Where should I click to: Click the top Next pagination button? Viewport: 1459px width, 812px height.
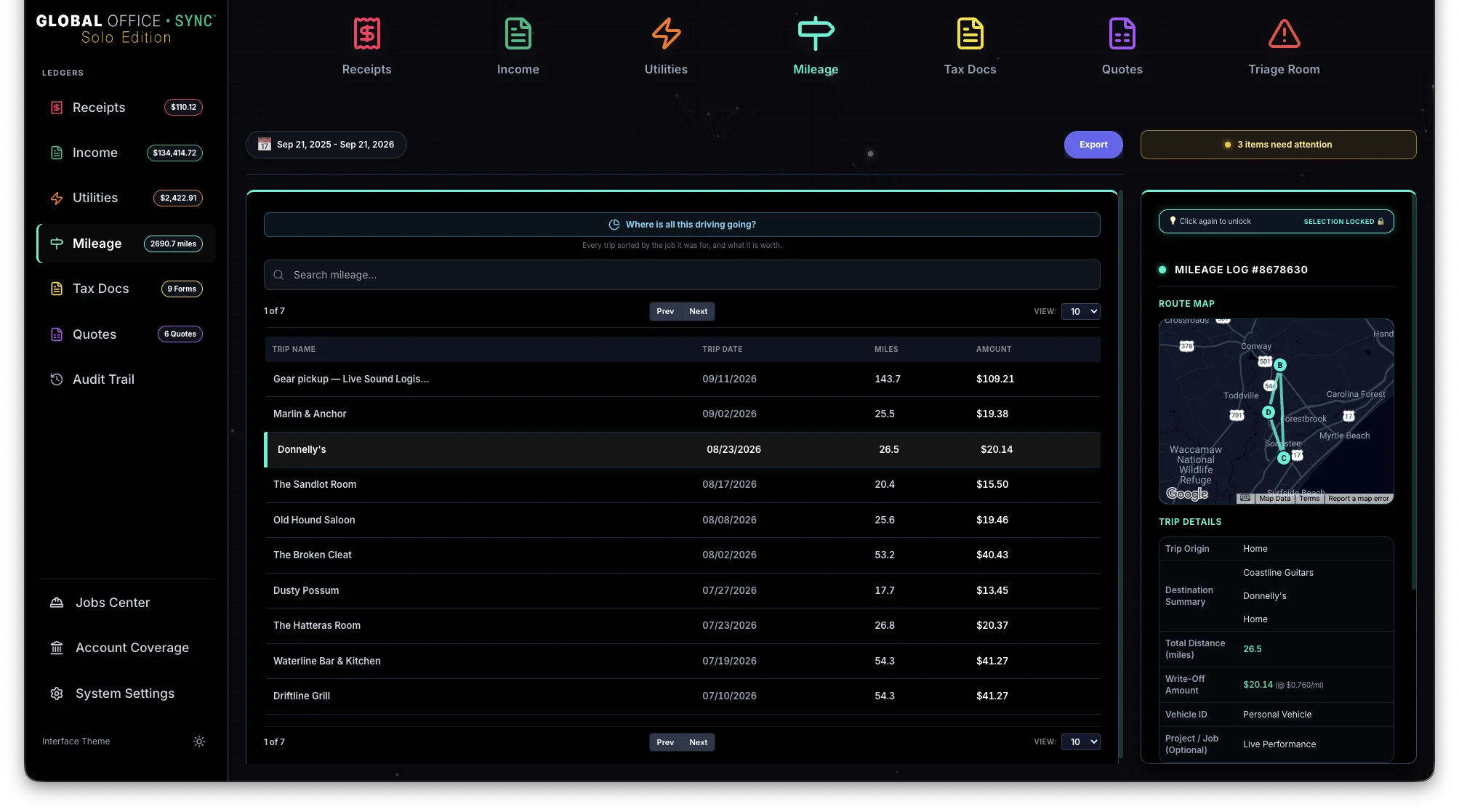(x=698, y=311)
